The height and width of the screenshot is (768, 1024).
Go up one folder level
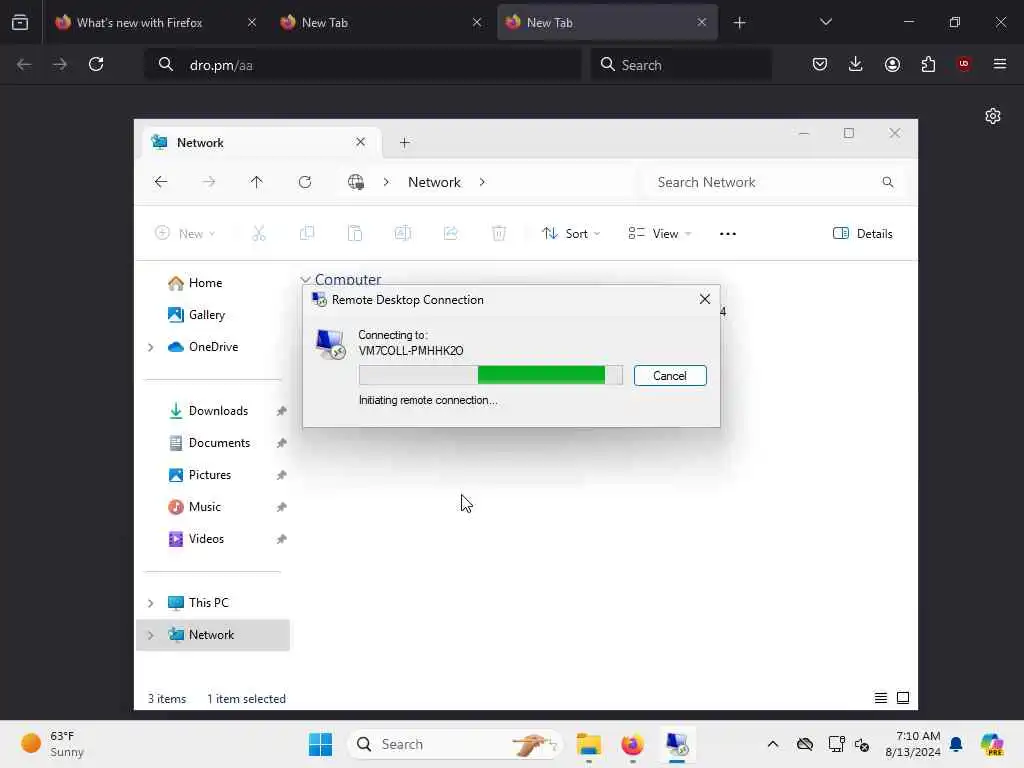tap(257, 182)
